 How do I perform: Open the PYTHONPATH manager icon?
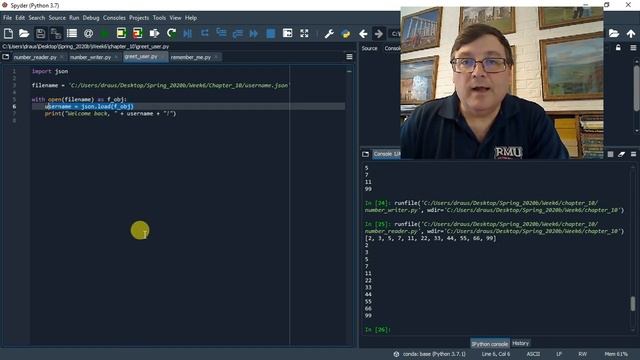click(346, 33)
